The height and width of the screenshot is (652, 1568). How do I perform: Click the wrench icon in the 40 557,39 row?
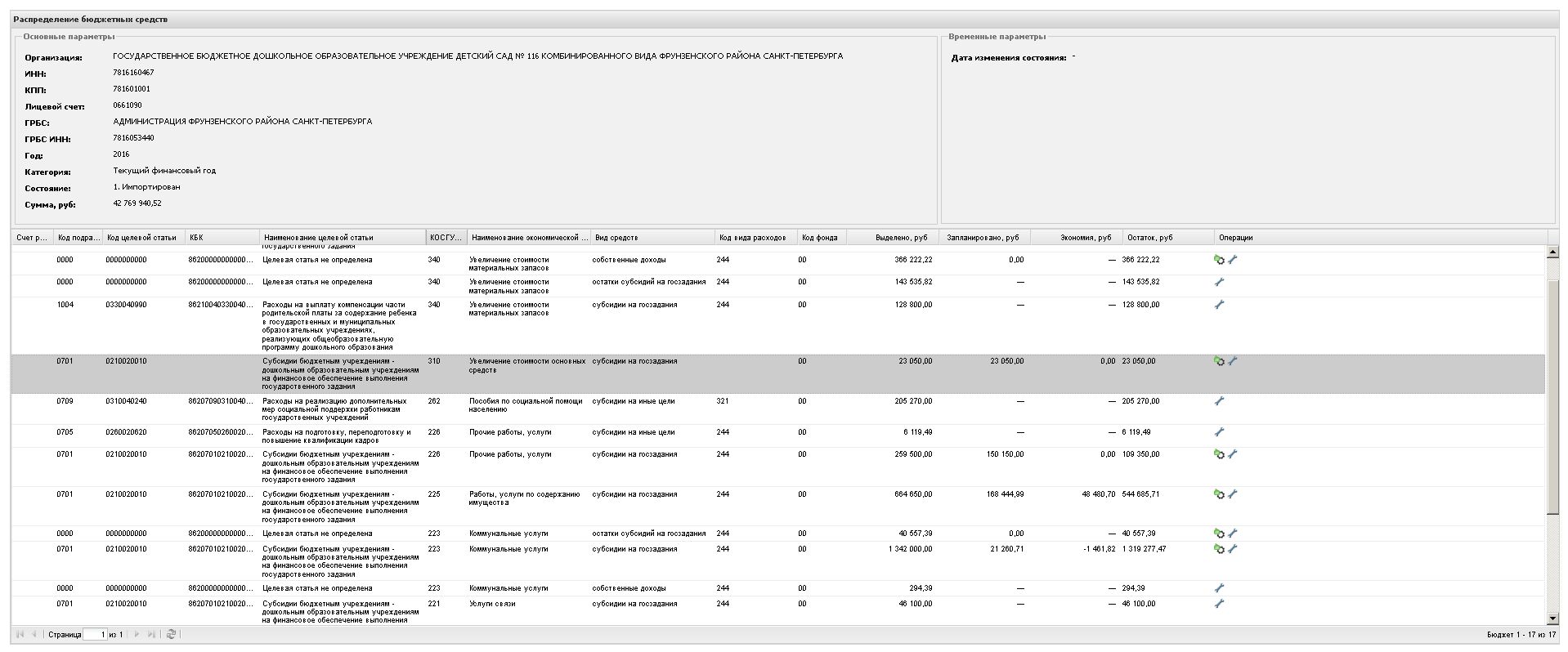[1233, 534]
